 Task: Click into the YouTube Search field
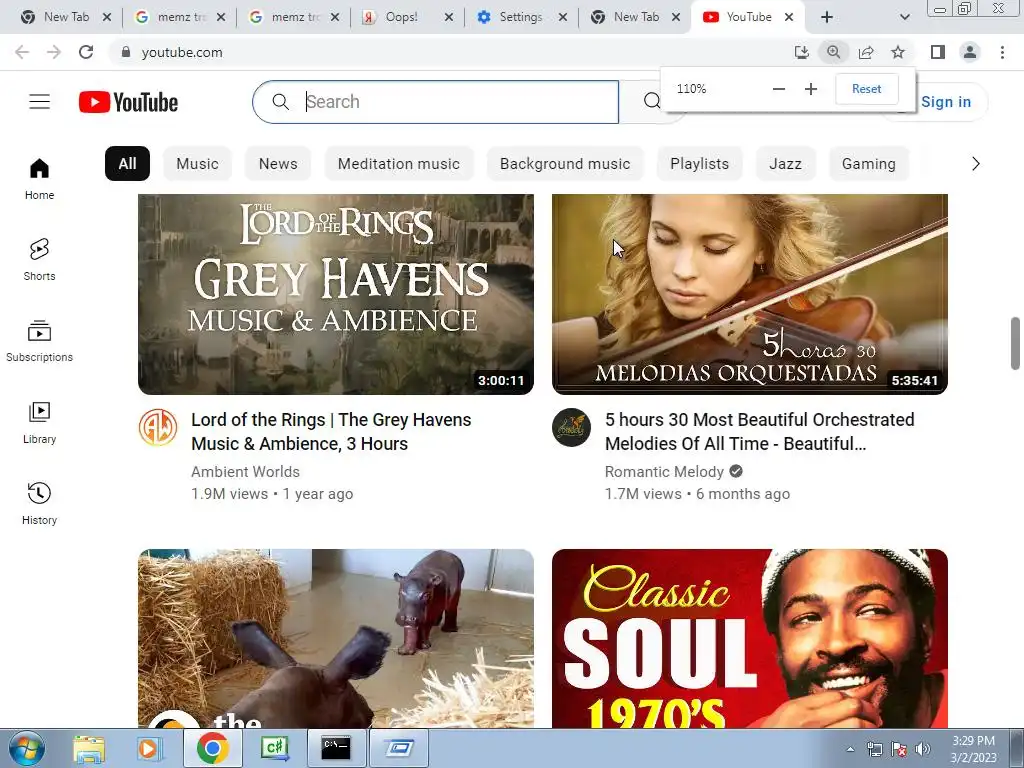(x=436, y=102)
